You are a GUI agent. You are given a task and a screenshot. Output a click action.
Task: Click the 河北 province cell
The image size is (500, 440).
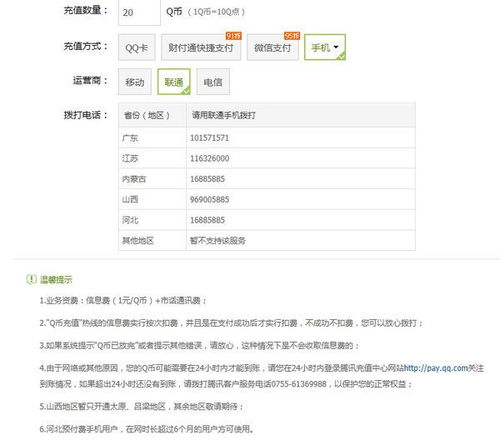(x=152, y=220)
